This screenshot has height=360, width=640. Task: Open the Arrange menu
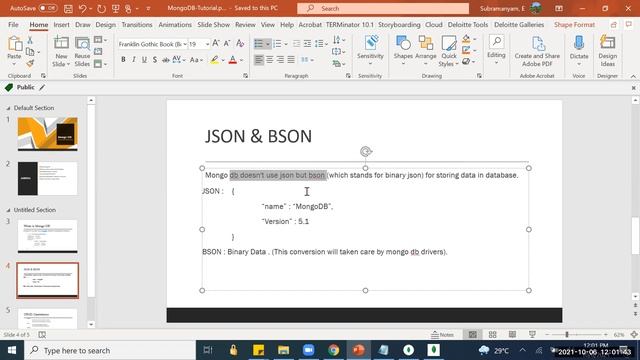[x=426, y=51]
